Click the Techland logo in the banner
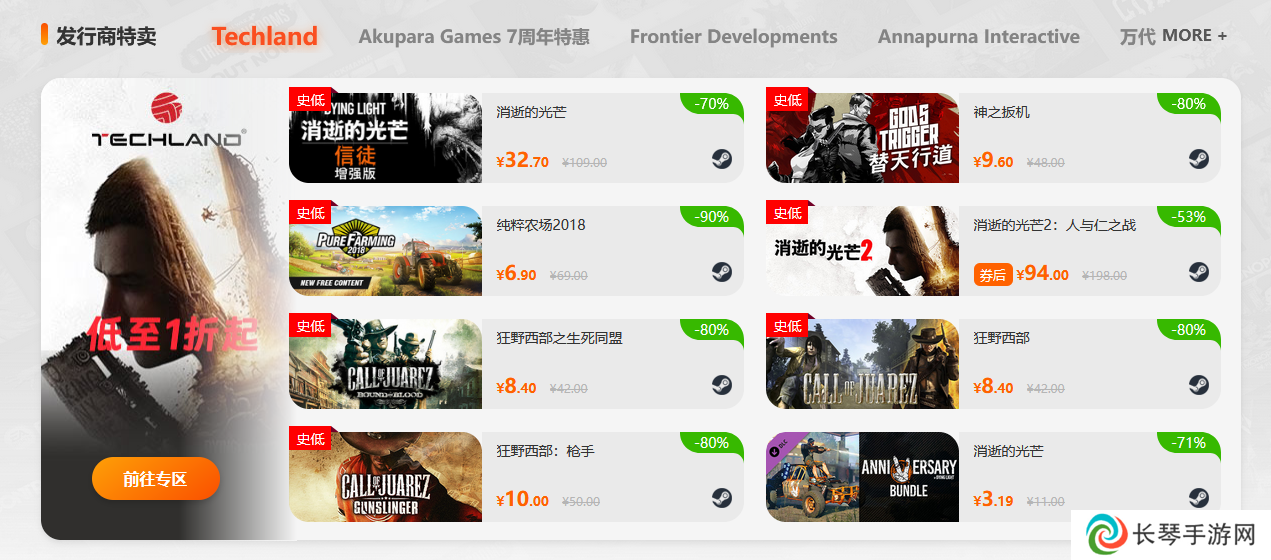The width and height of the screenshot is (1271, 560). pyautogui.click(x=168, y=120)
